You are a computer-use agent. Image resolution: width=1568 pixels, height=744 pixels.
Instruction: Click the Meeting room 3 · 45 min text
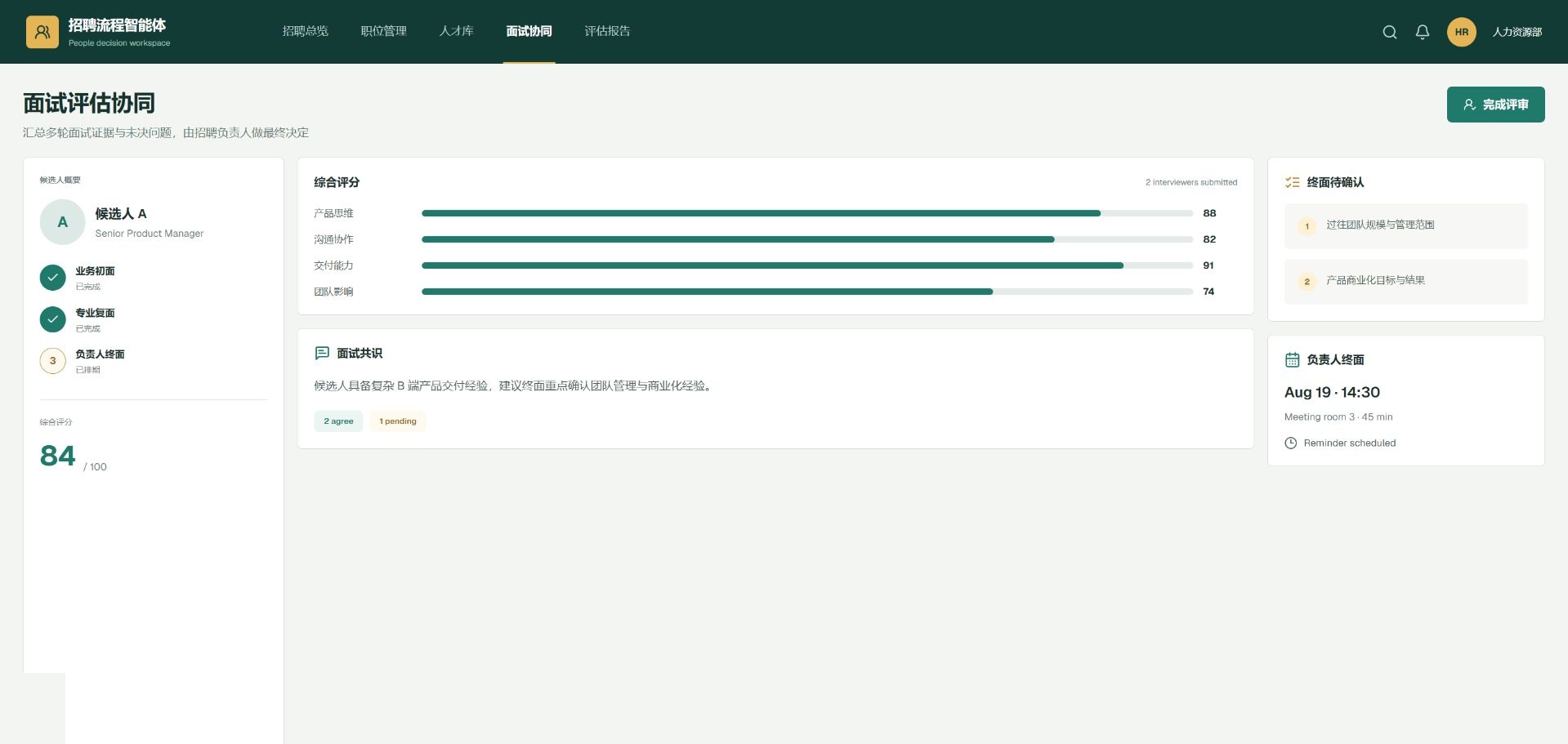point(1338,417)
